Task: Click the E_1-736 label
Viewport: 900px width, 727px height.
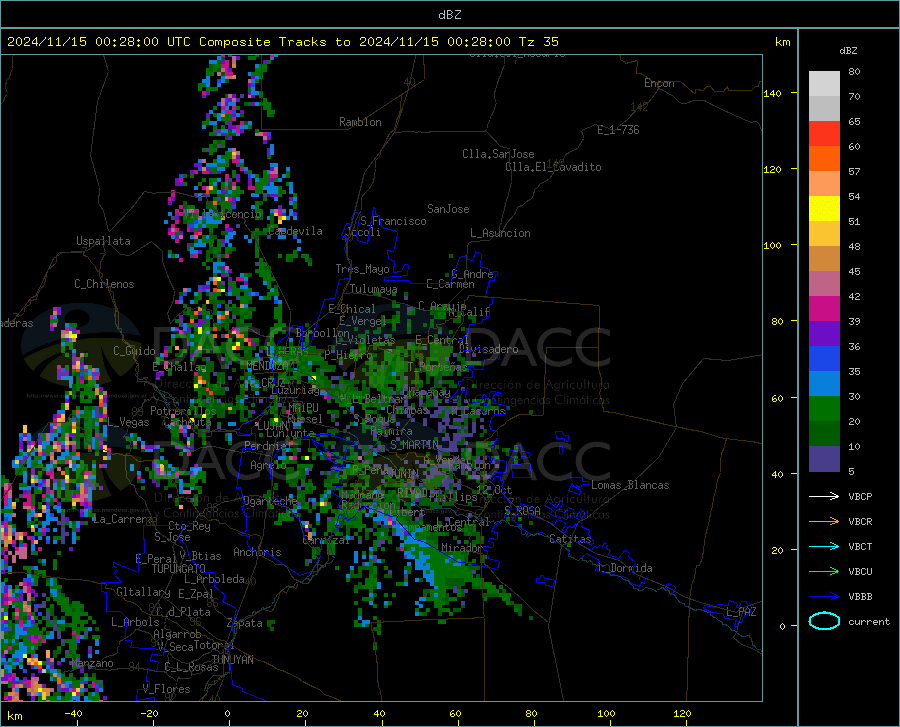Action: coord(618,130)
